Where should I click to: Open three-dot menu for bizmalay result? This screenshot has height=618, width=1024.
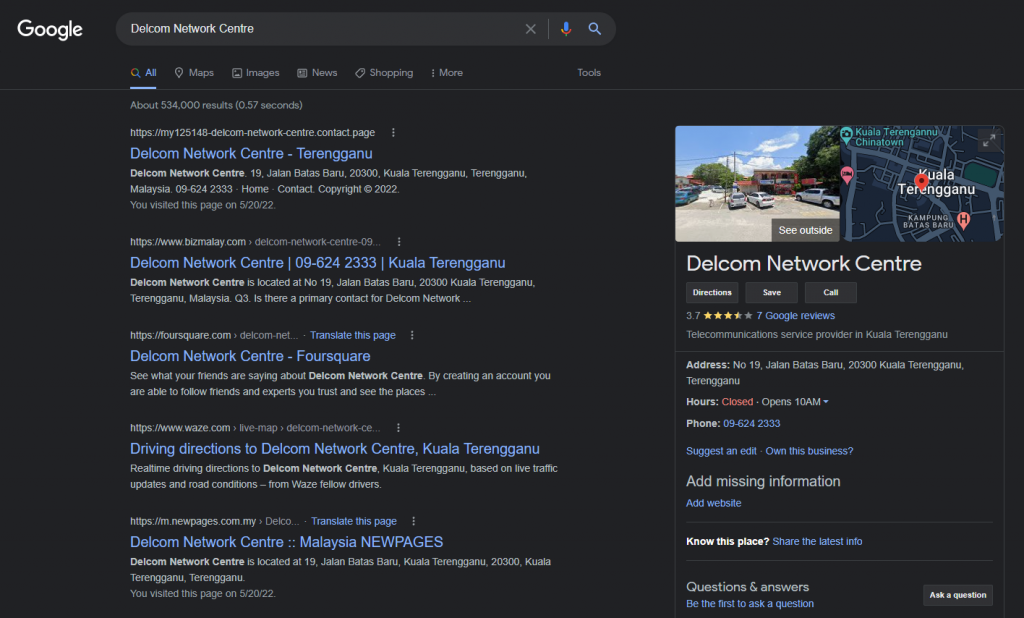pos(399,242)
